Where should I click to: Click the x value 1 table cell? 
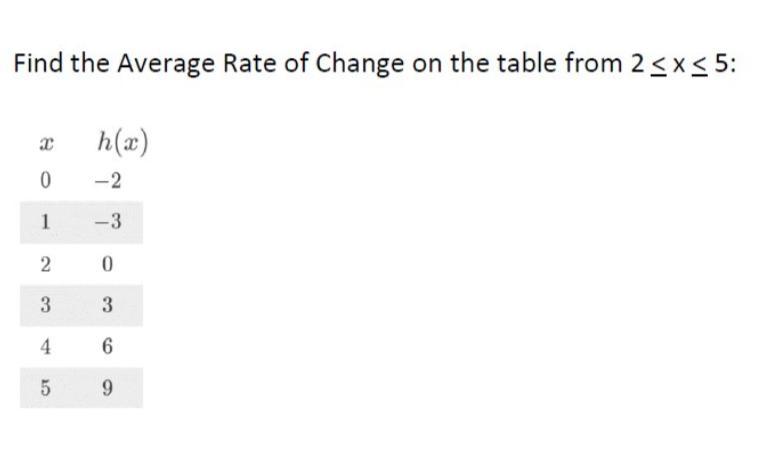(x=45, y=223)
